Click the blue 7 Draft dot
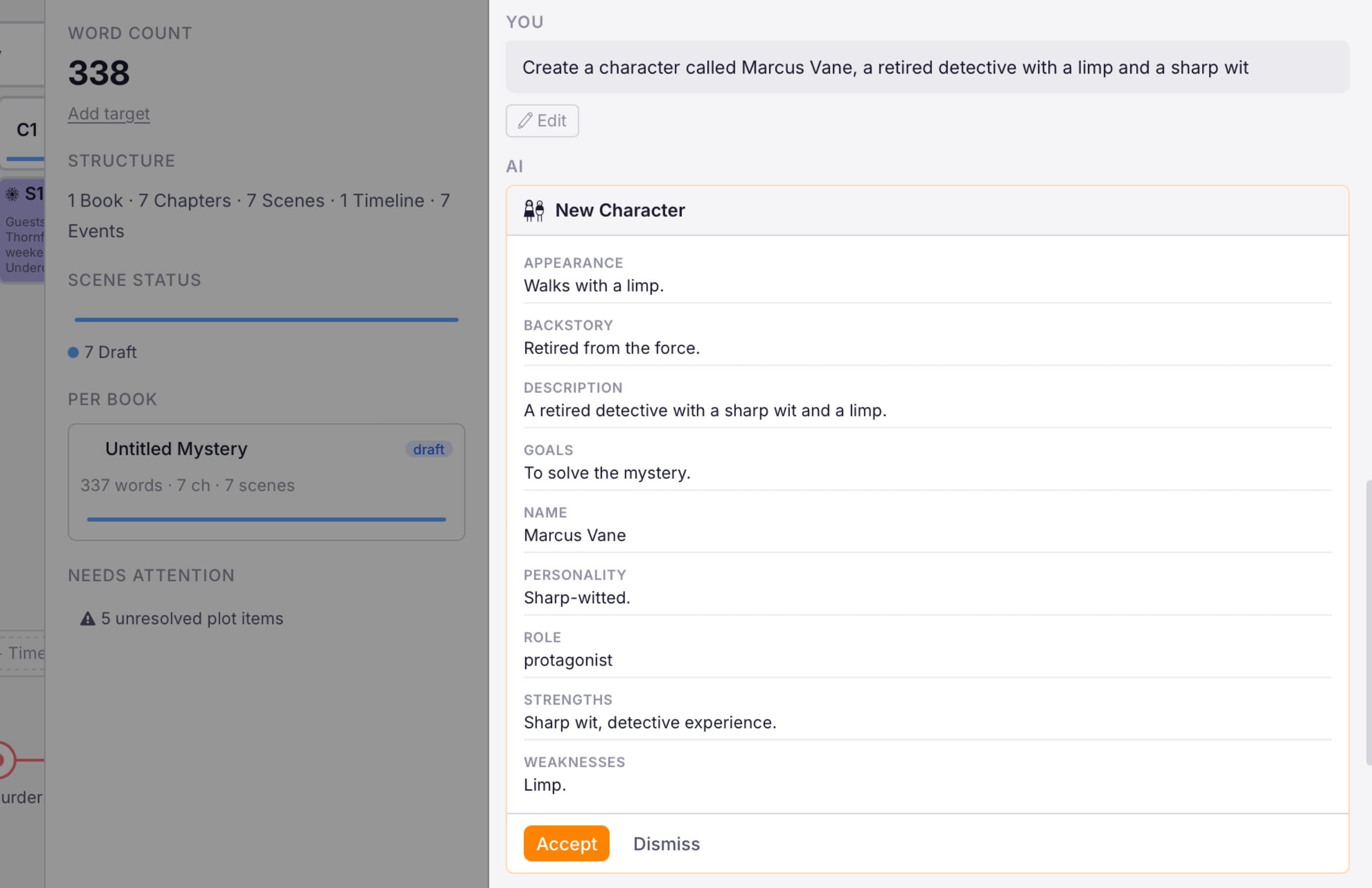Viewport: 1372px width, 888px height. click(x=73, y=352)
